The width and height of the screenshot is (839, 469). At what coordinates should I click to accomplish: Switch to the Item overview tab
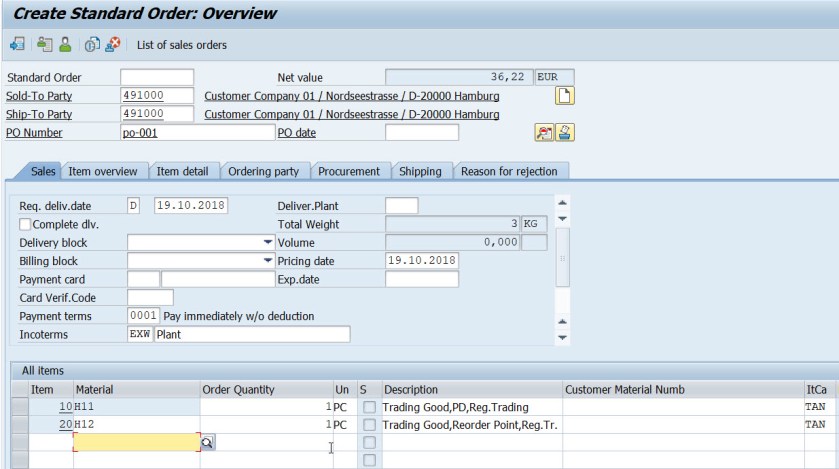103,171
